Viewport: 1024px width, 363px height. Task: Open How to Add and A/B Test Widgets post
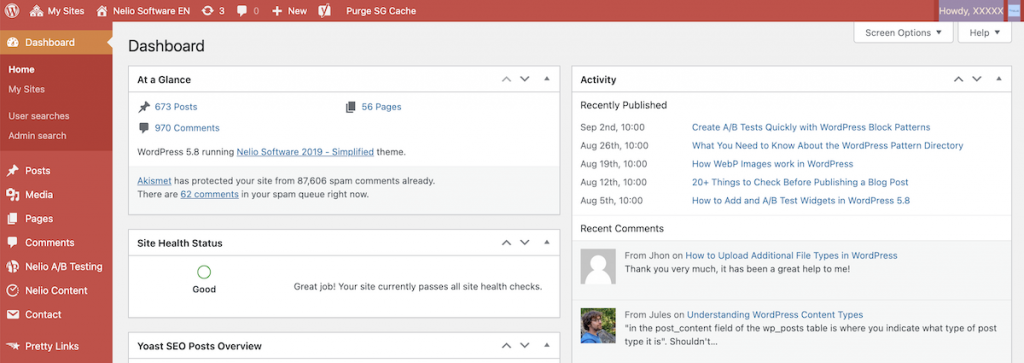point(801,200)
